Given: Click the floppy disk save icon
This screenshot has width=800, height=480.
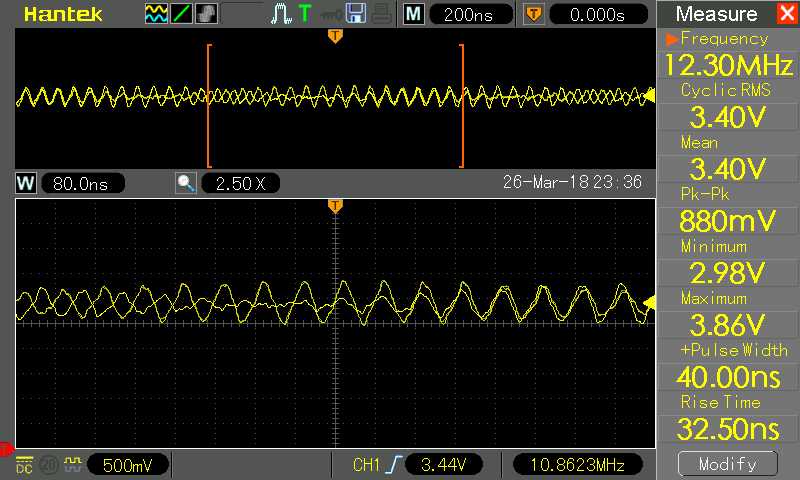Looking at the screenshot, I should [356, 13].
